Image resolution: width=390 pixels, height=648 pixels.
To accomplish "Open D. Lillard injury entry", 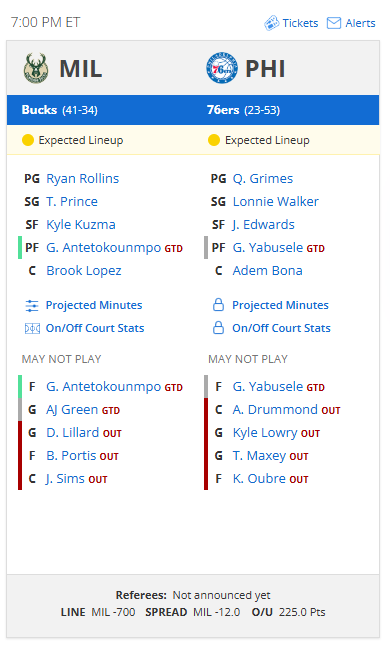I will [x=72, y=433].
